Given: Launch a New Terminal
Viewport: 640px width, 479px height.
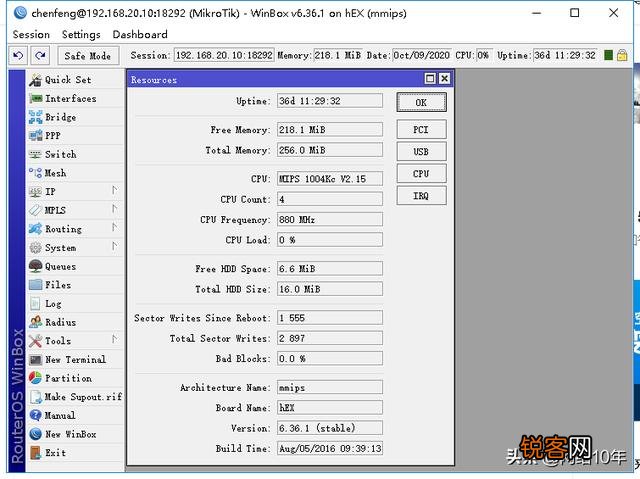Looking at the screenshot, I should click(x=75, y=360).
